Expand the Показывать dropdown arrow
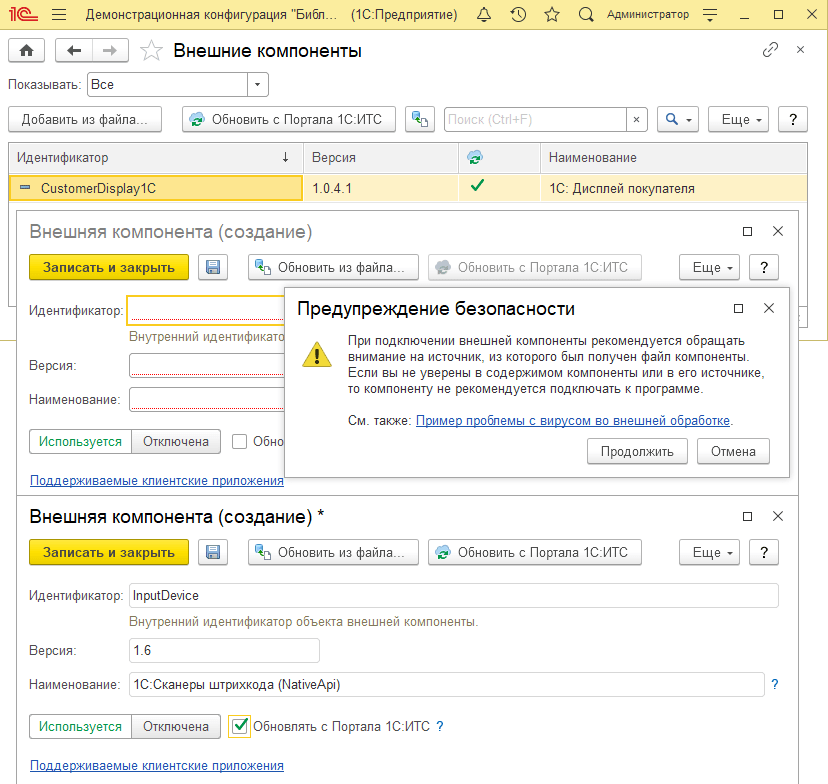828x784 pixels. (x=258, y=84)
